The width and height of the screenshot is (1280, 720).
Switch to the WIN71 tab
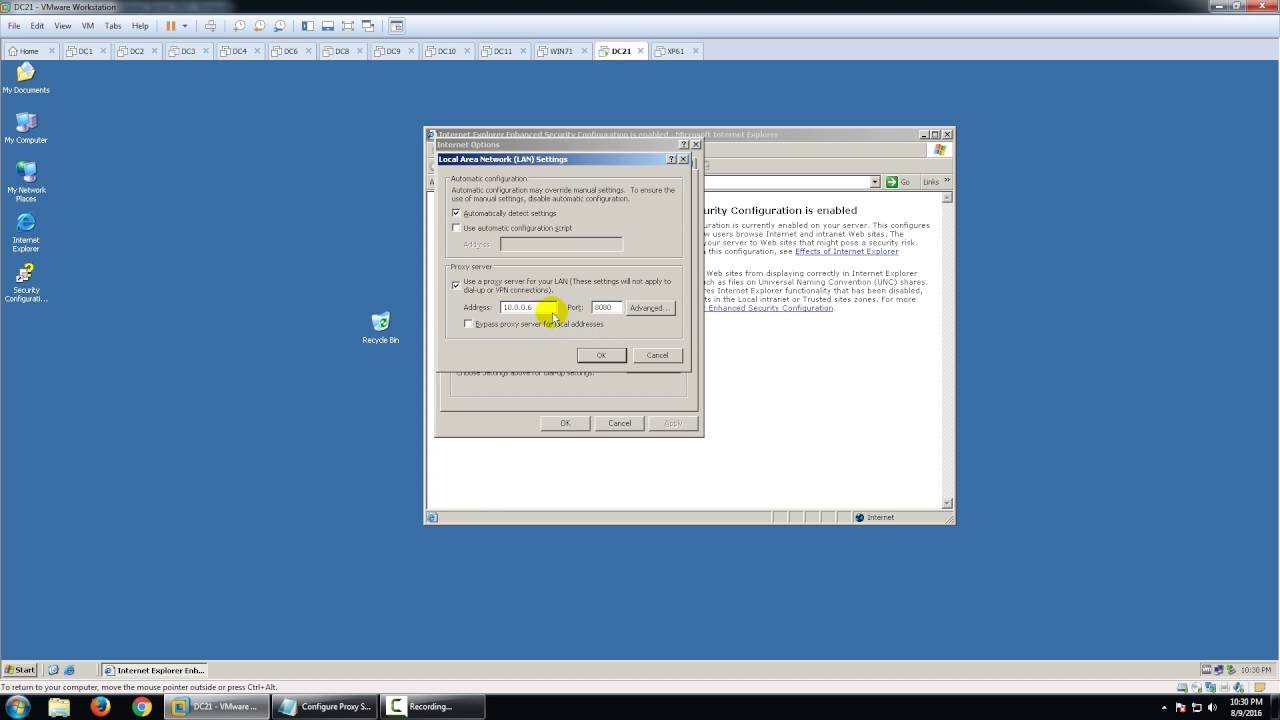coord(561,51)
